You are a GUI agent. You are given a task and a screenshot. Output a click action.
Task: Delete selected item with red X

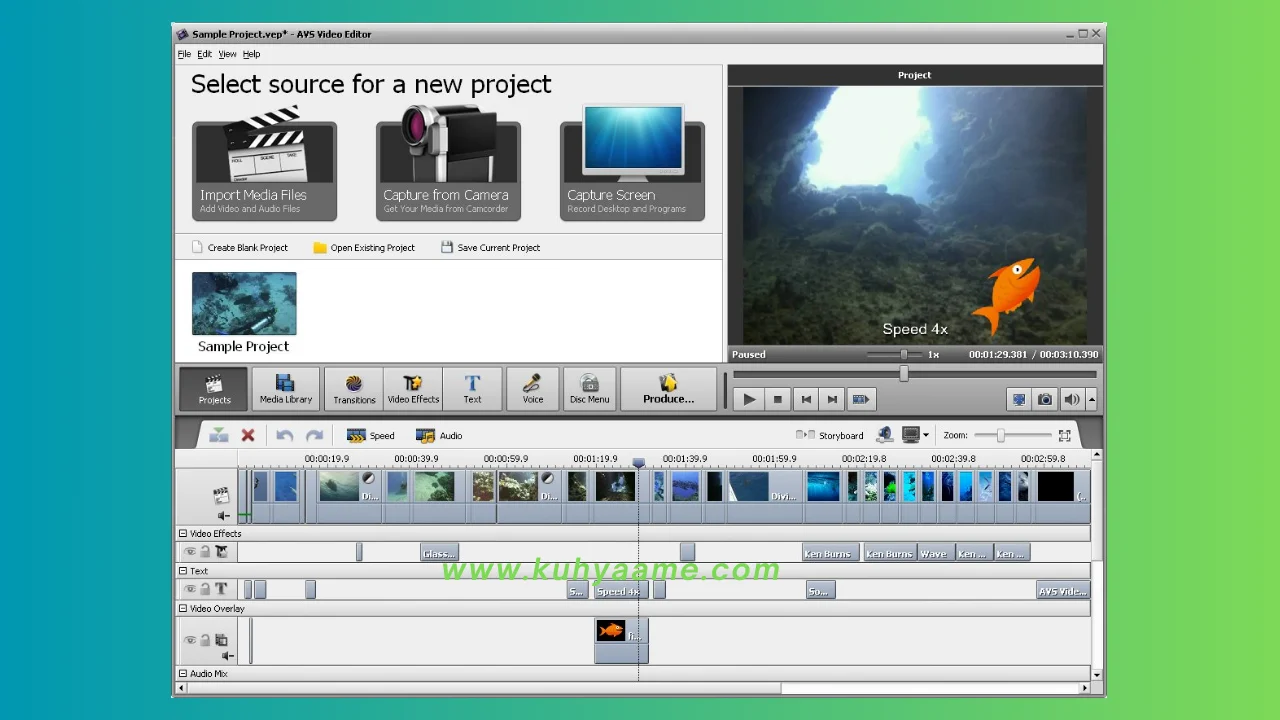point(248,435)
